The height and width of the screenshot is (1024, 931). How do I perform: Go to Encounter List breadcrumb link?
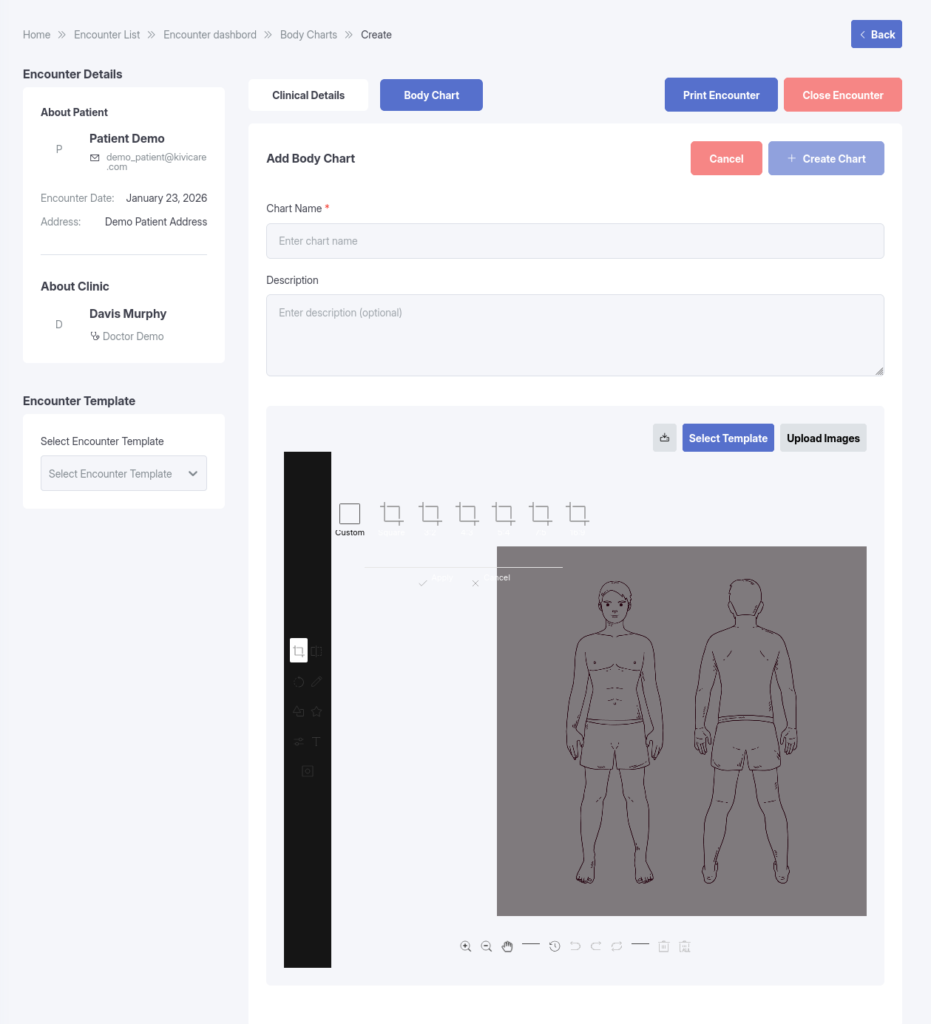click(x=107, y=34)
